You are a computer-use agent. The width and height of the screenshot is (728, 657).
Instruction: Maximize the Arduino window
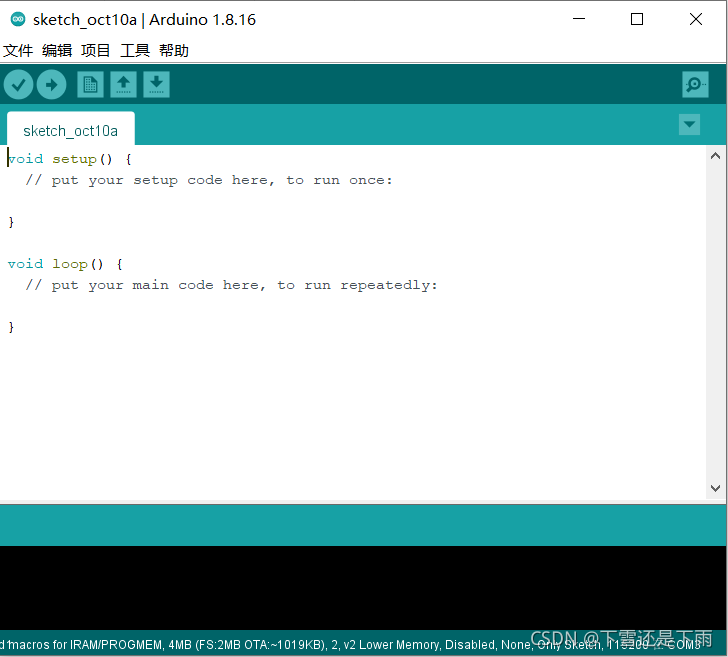(637, 19)
